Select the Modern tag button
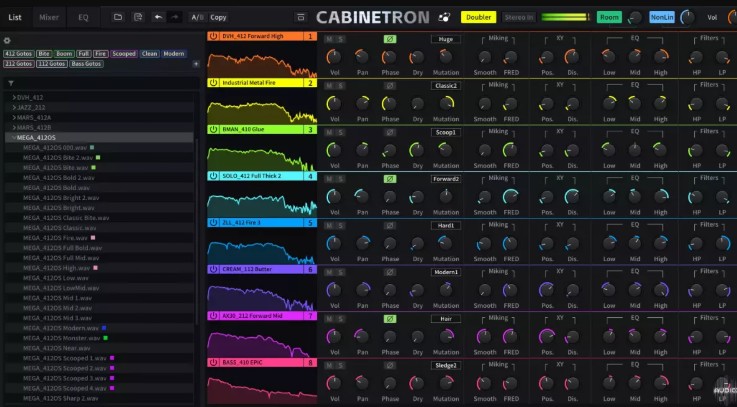This screenshot has width=737, height=407. [173, 54]
